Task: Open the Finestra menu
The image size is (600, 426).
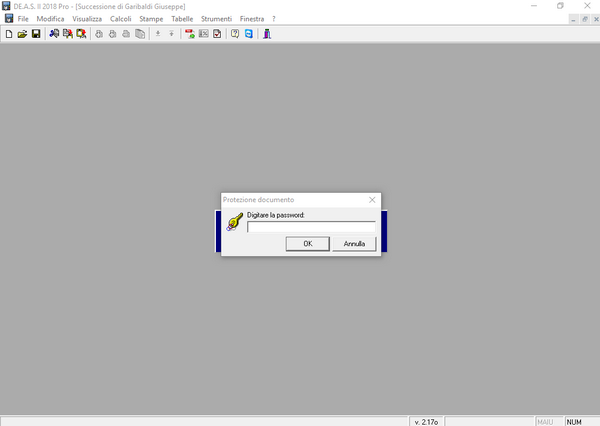Action: point(252,19)
